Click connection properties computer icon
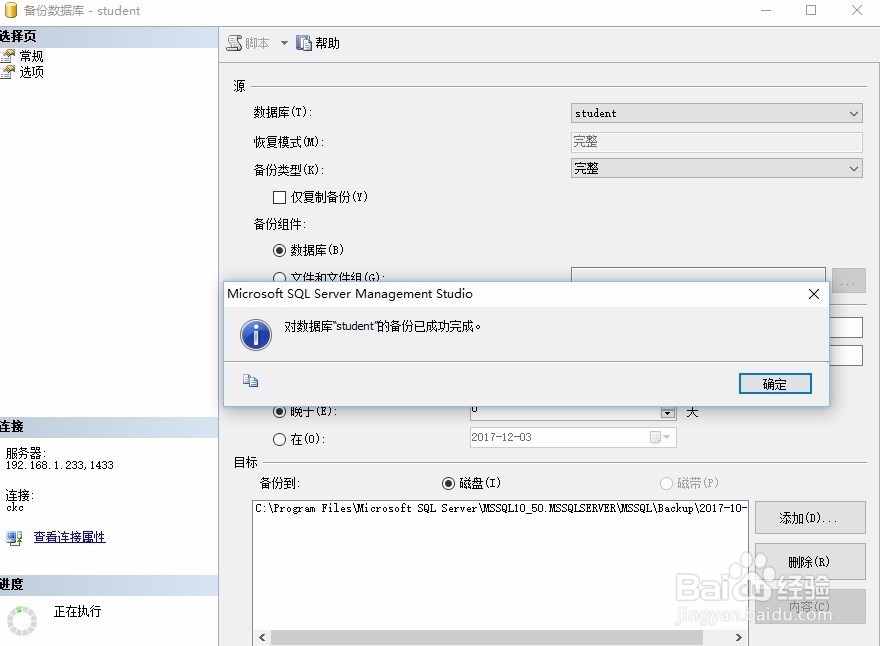 tap(14, 538)
